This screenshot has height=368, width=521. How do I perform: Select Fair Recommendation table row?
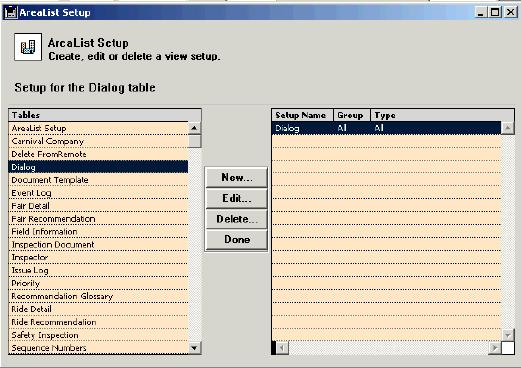point(98,219)
